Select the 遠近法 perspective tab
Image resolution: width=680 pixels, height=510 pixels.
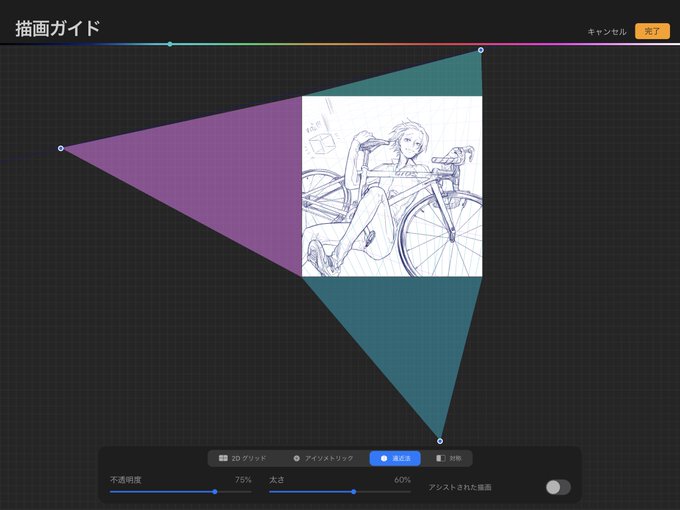pyautogui.click(x=395, y=458)
